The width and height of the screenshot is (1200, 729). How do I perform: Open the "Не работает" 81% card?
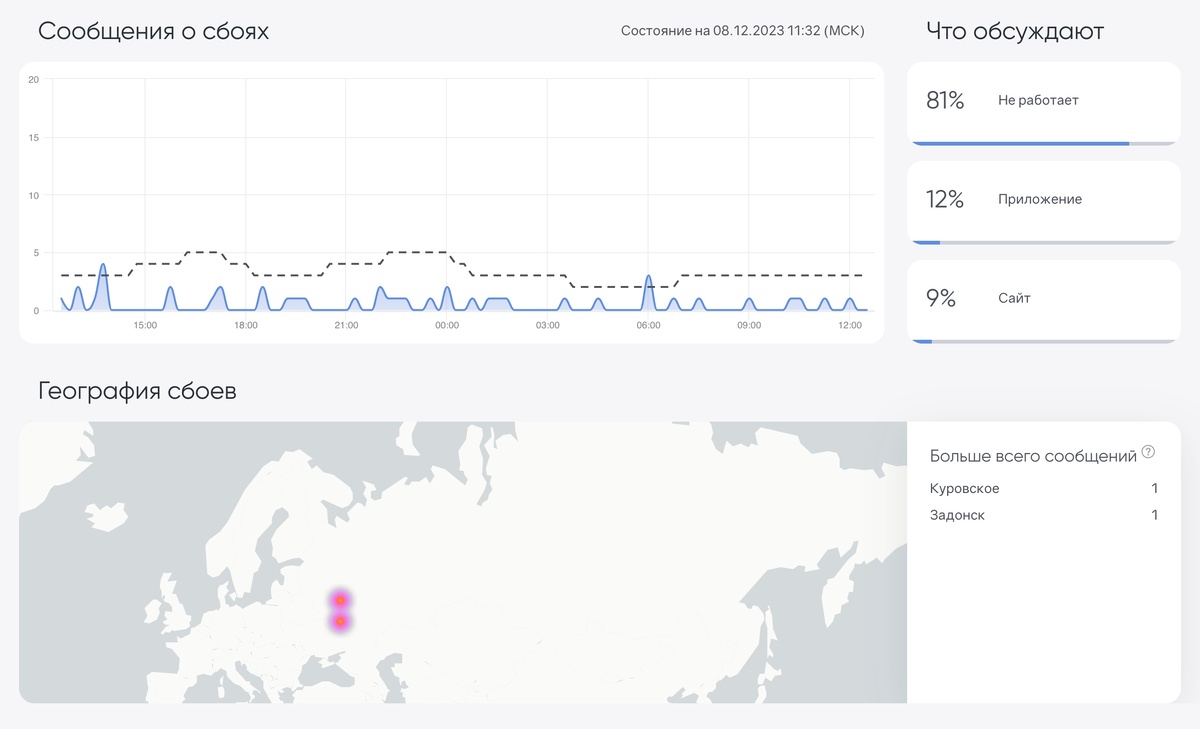[1043, 101]
